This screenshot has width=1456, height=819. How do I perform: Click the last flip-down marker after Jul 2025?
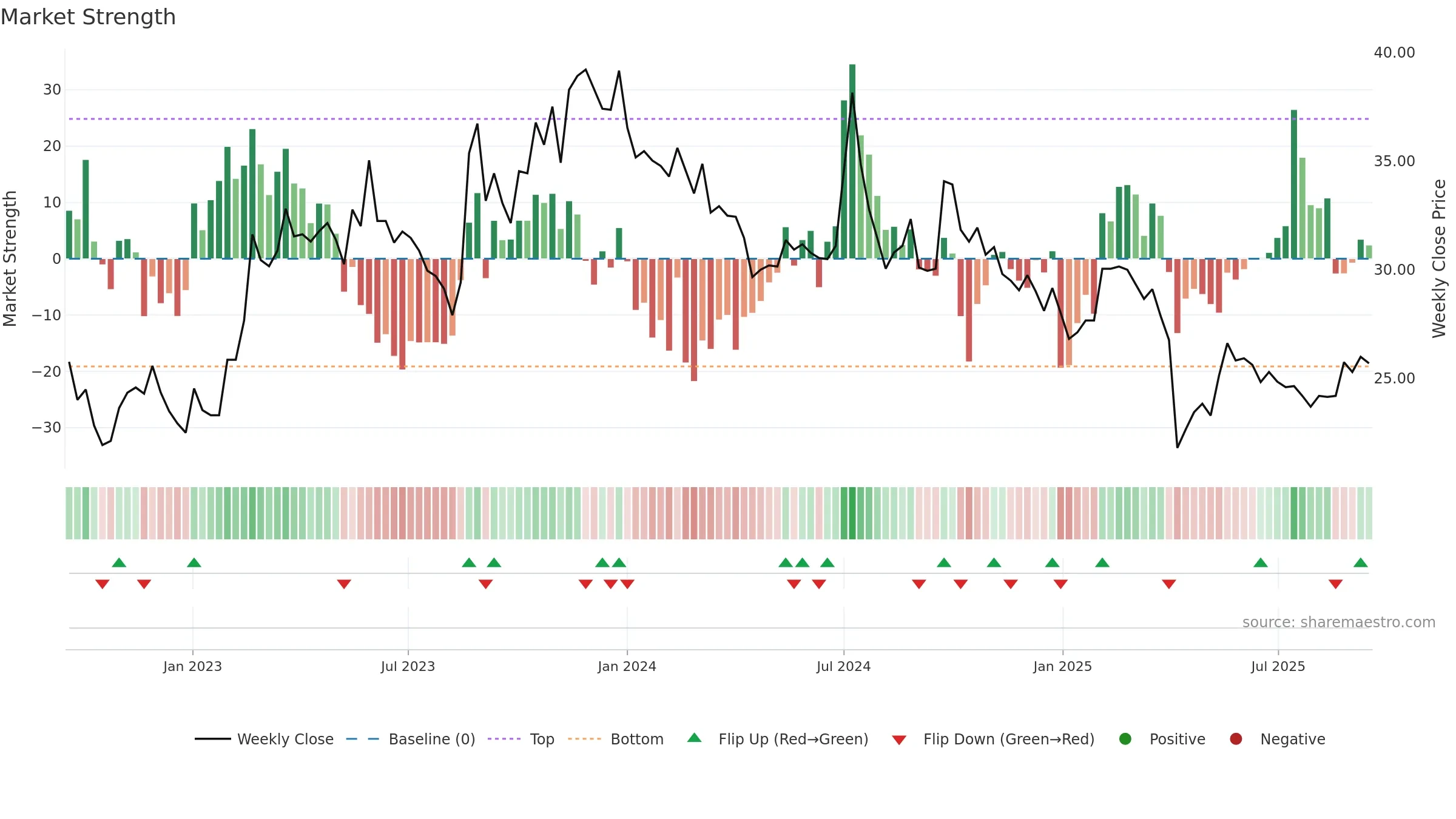pyautogui.click(x=1336, y=584)
